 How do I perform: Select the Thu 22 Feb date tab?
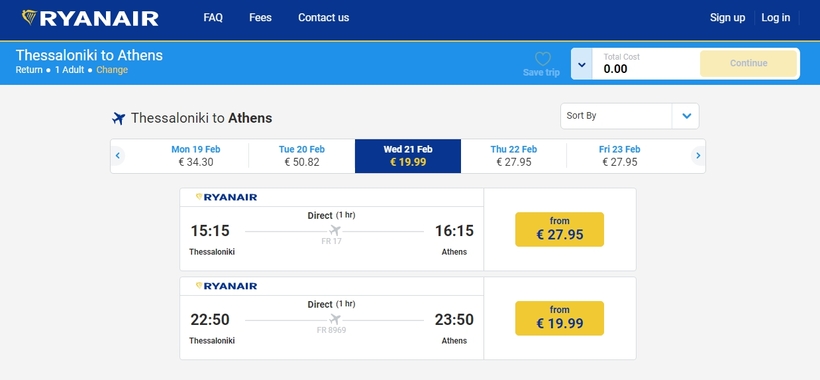[x=514, y=156]
